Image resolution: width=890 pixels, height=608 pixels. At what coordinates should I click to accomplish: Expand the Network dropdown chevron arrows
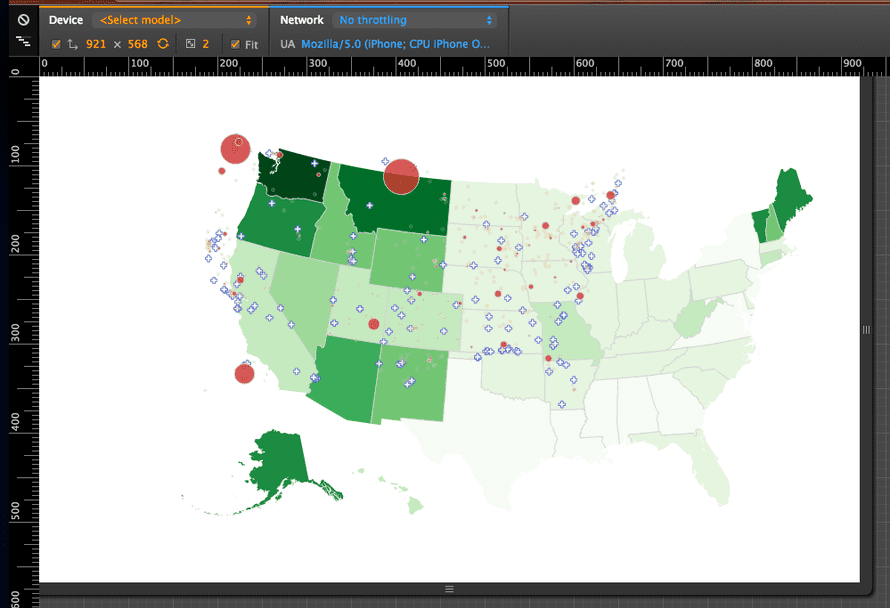[x=489, y=19]
